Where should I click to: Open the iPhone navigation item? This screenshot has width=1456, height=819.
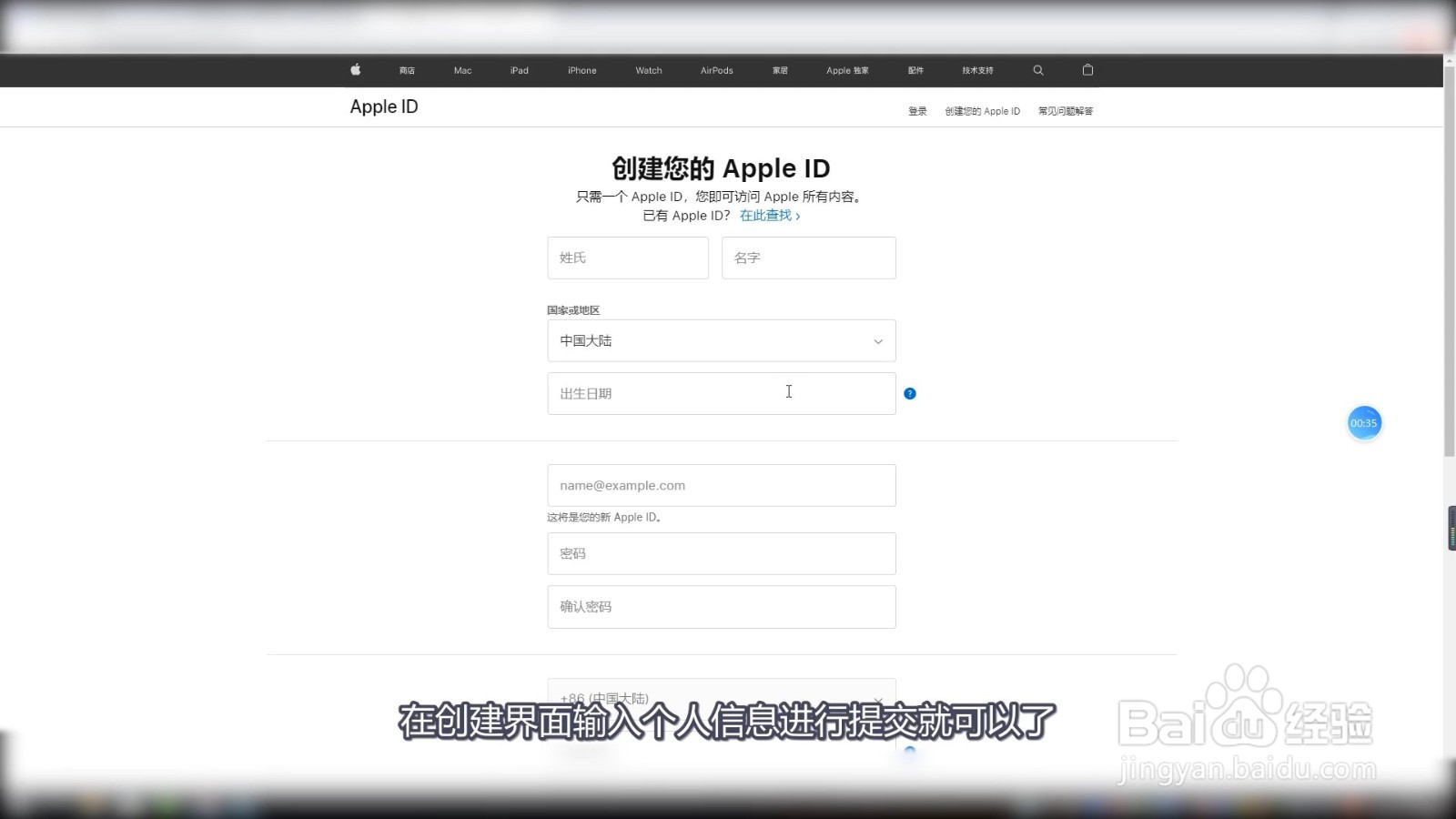click(582, 71)
